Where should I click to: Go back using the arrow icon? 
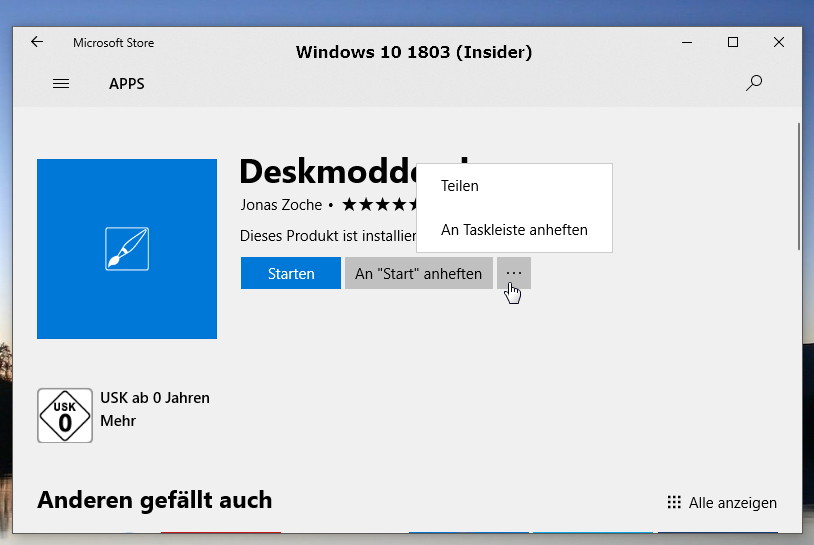(x=37, y=42)
